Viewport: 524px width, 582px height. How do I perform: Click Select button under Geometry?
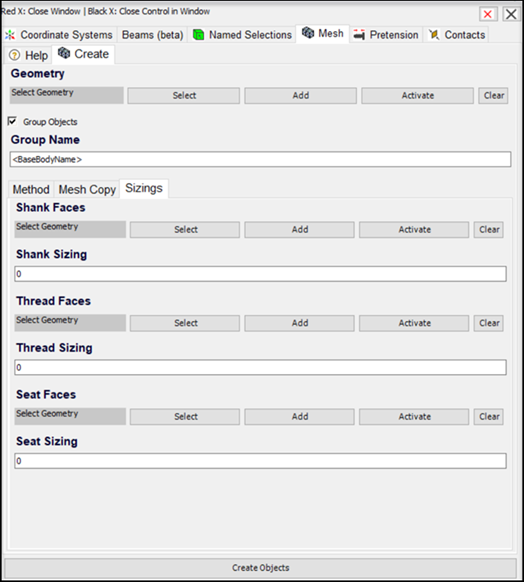point(184,96)
